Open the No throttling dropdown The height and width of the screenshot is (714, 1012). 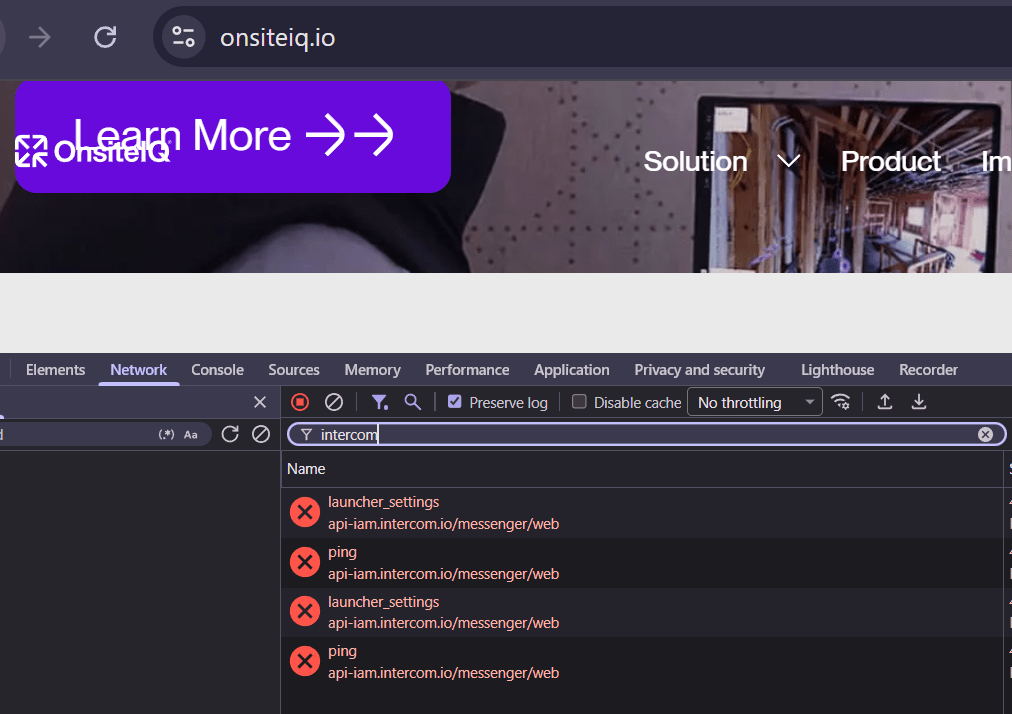tap(754, 402)
